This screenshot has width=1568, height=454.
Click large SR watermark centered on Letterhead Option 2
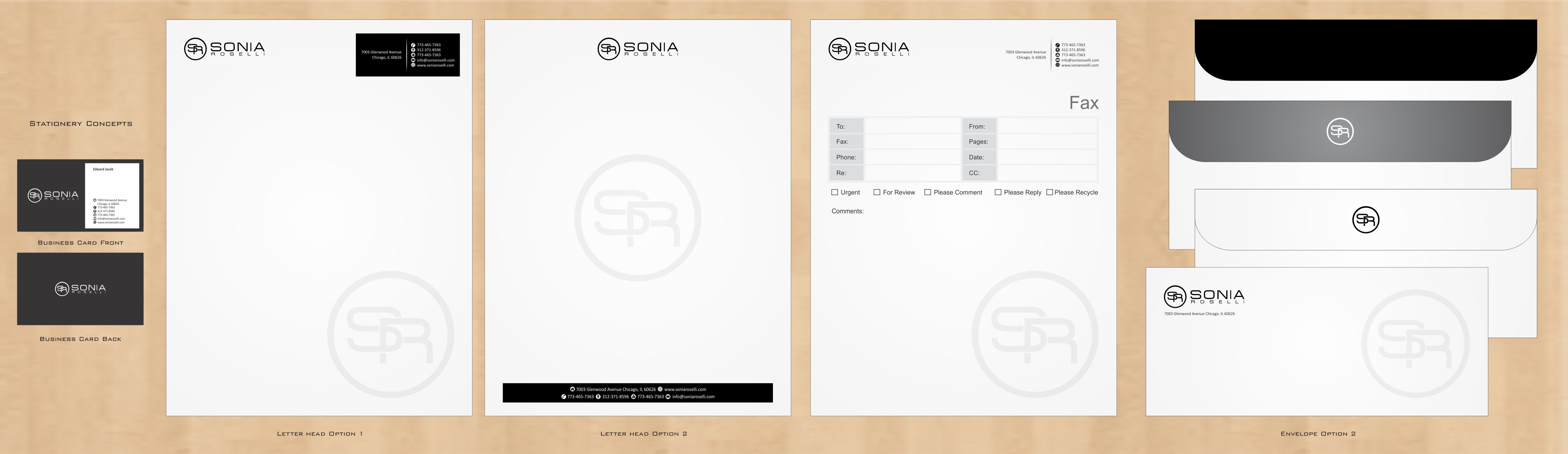coord(637,217)
